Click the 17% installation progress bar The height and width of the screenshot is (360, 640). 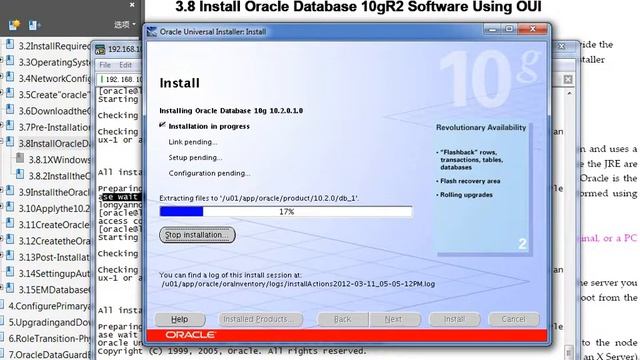pos(286,211)
